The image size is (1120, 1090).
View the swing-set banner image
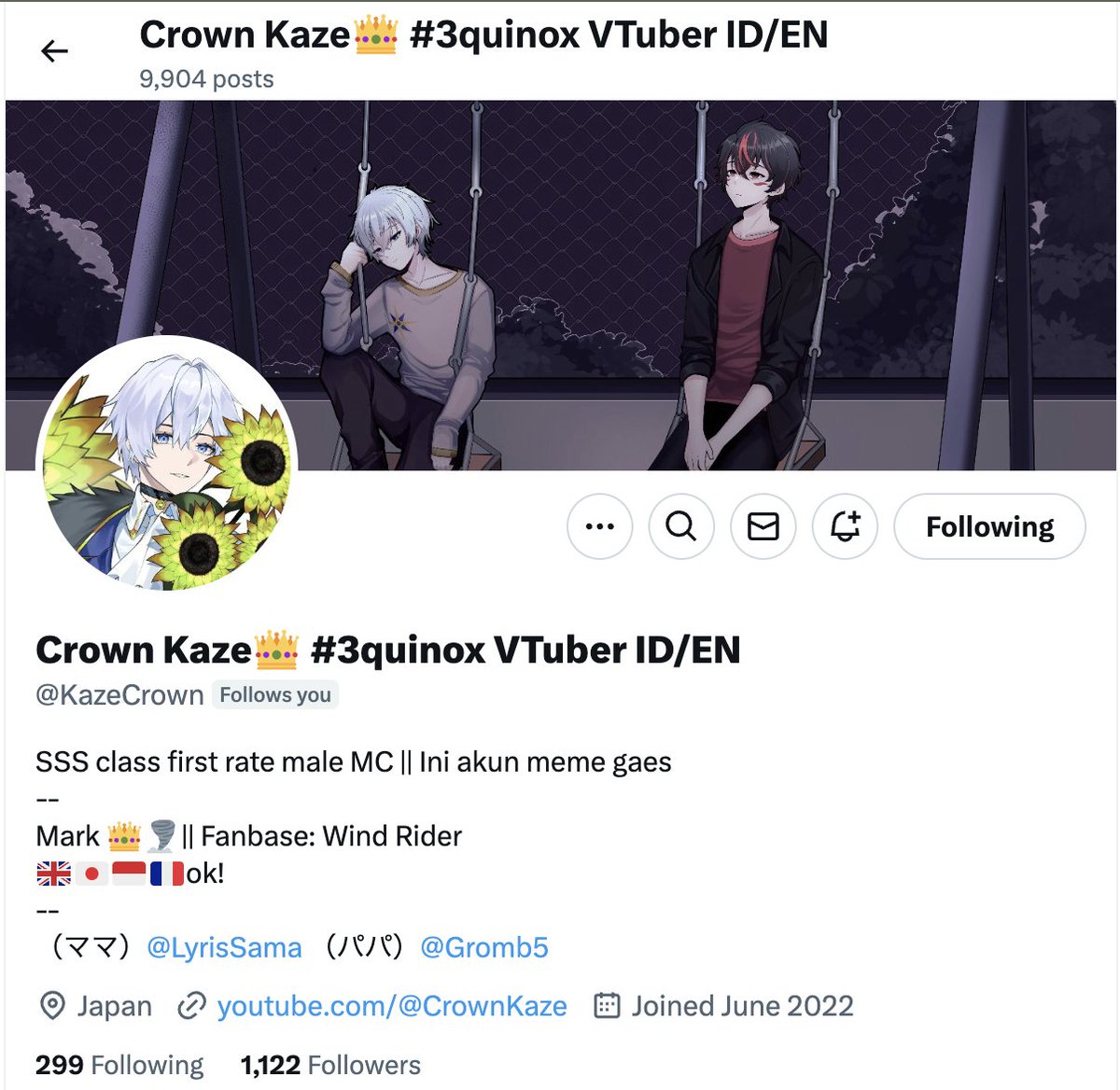point(560,285)
